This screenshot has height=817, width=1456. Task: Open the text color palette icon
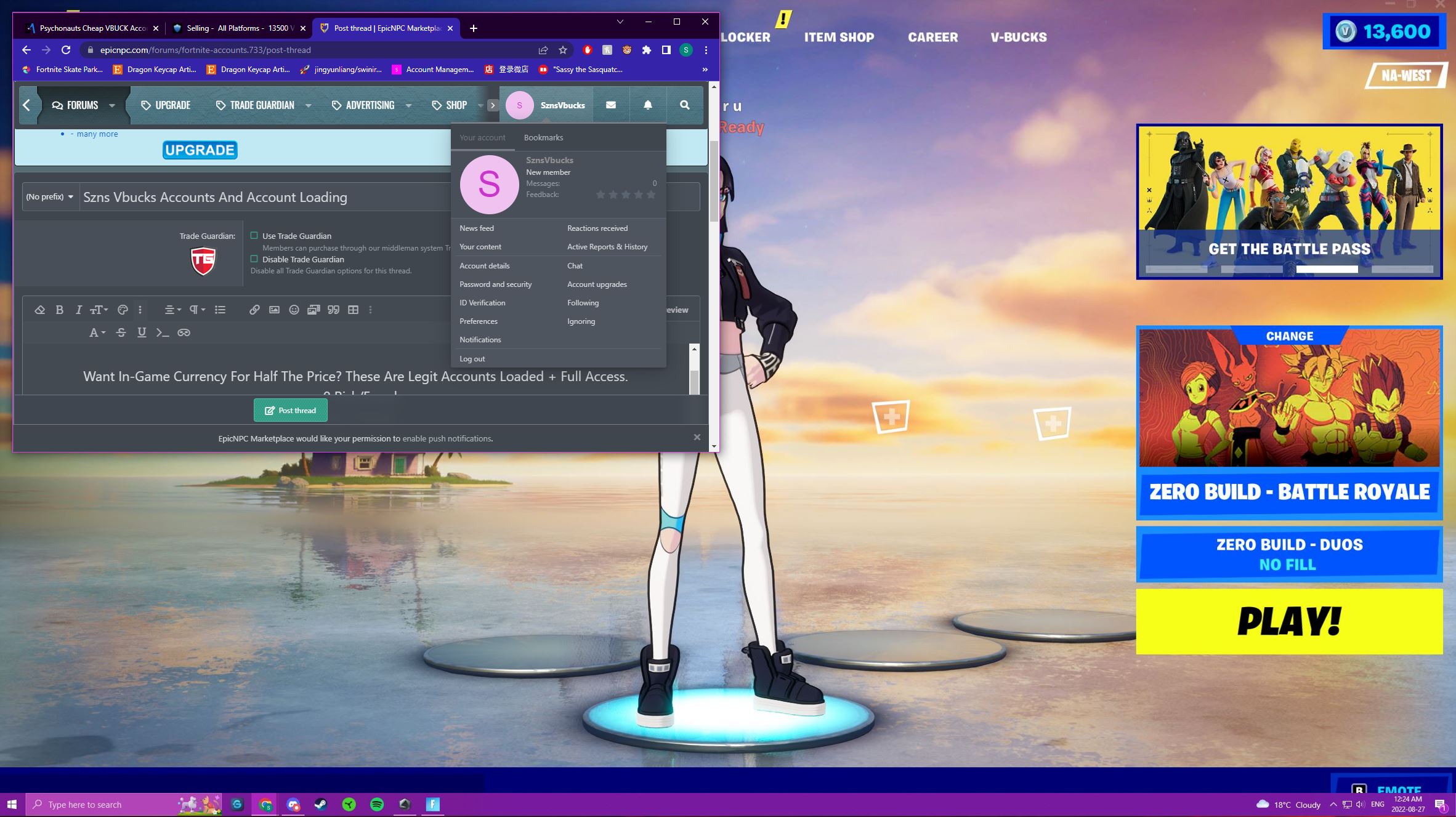click(x=123, y=310)
